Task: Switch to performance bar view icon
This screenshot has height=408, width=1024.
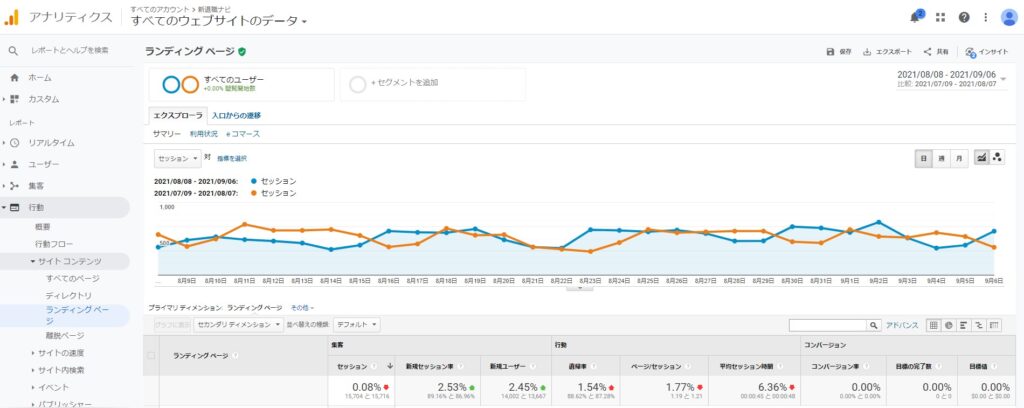Action: 963,325
